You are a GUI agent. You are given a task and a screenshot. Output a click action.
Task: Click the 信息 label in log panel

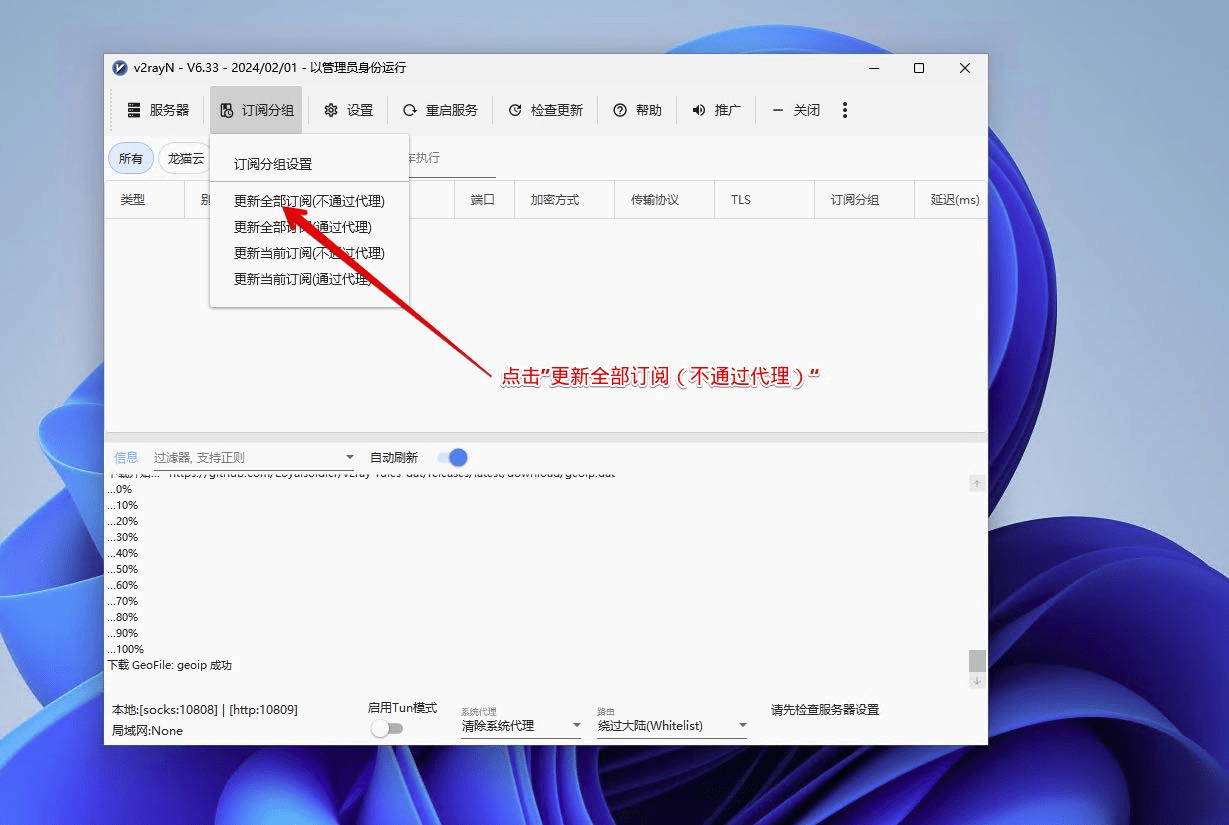point(126,458)
